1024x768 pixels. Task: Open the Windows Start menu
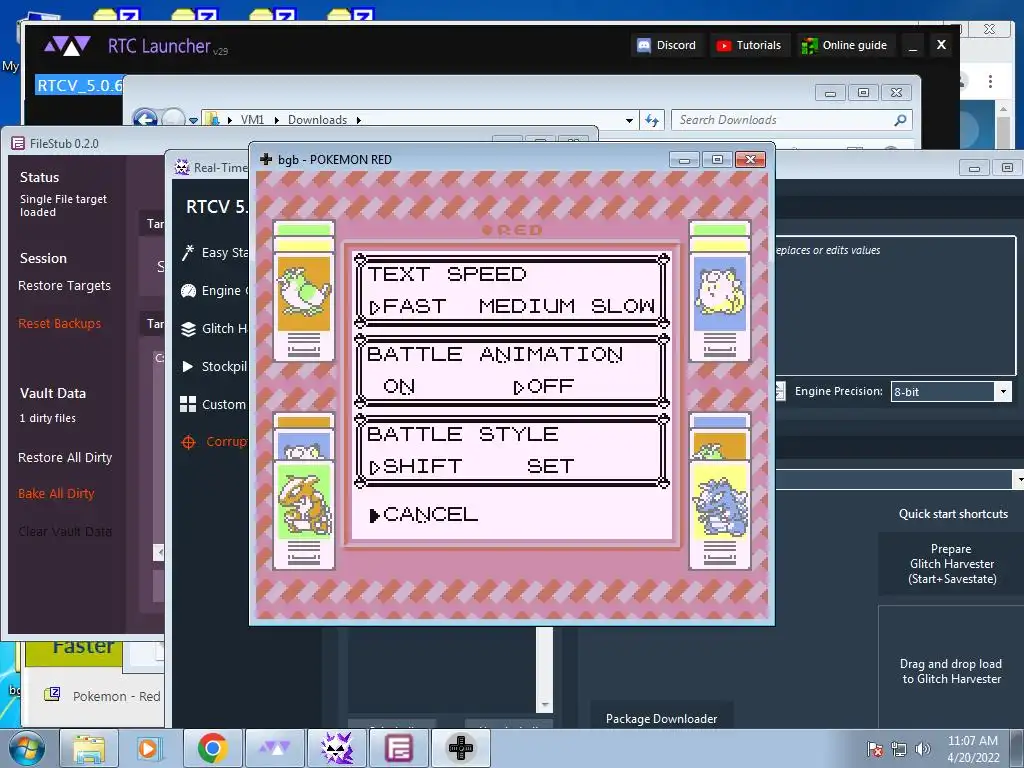27,748
